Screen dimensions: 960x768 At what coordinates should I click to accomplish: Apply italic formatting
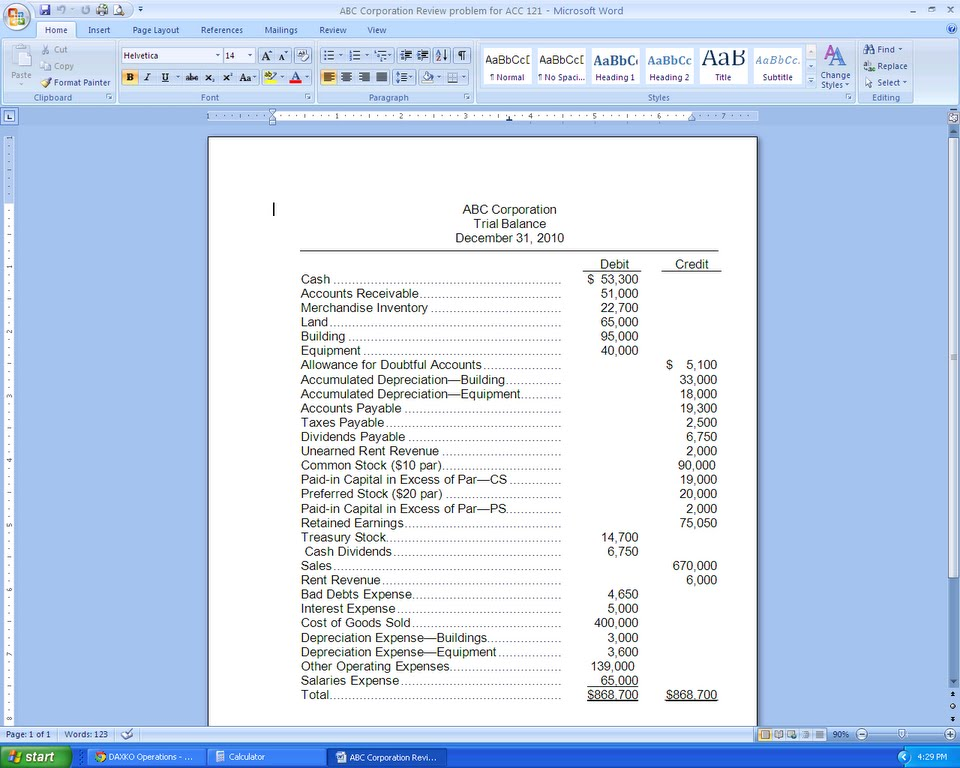click(146, 77)
